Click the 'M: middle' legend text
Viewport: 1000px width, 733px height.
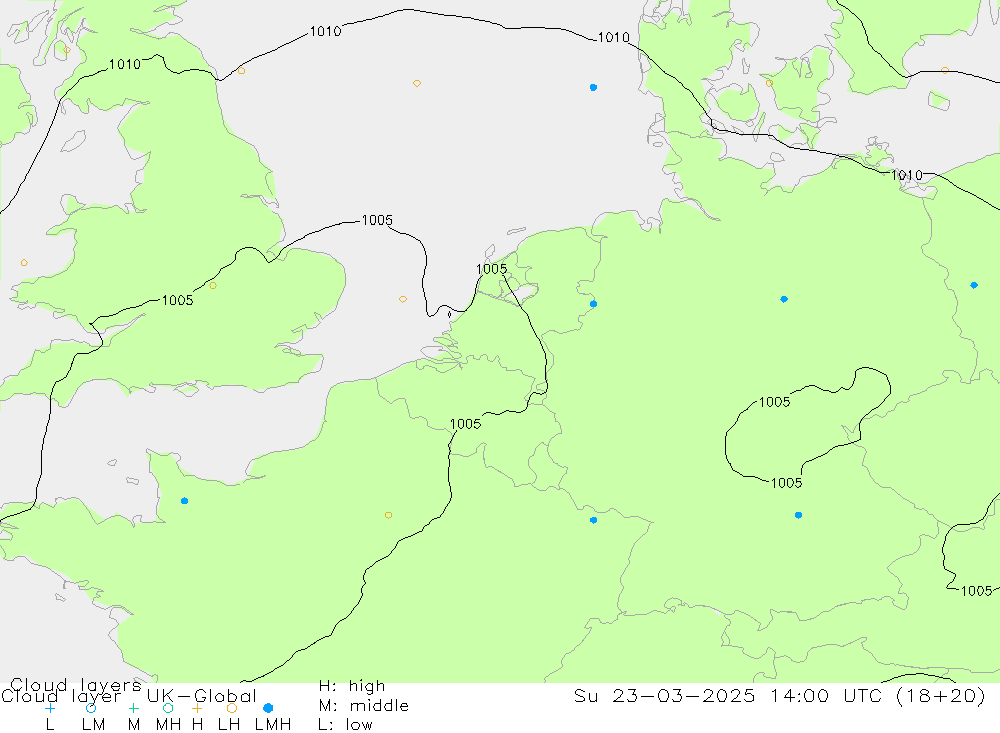click(364, 706)
